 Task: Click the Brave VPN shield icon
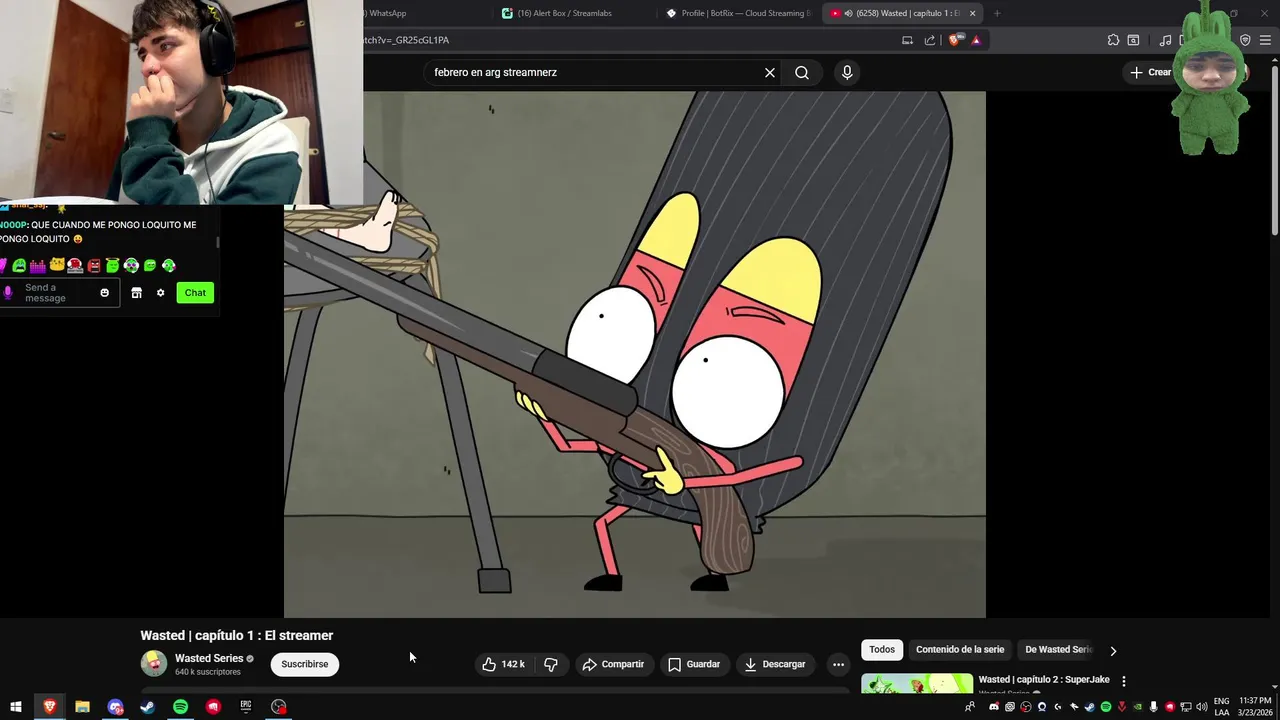point(1245,40)
